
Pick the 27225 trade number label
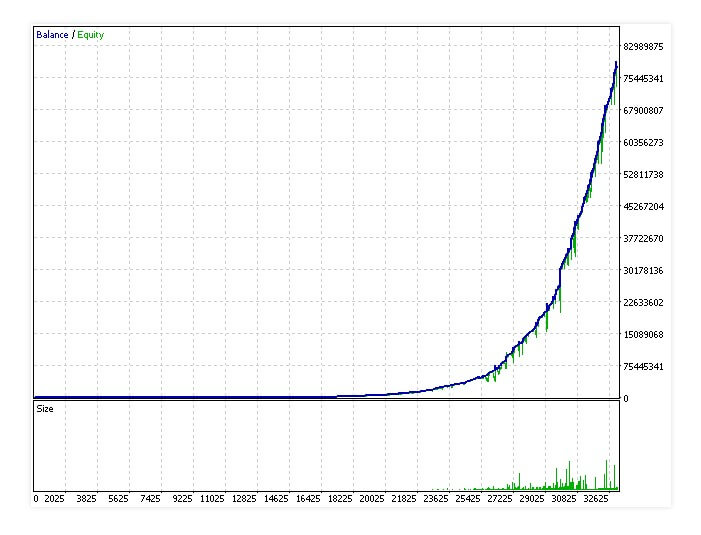[x=500, y=498]
